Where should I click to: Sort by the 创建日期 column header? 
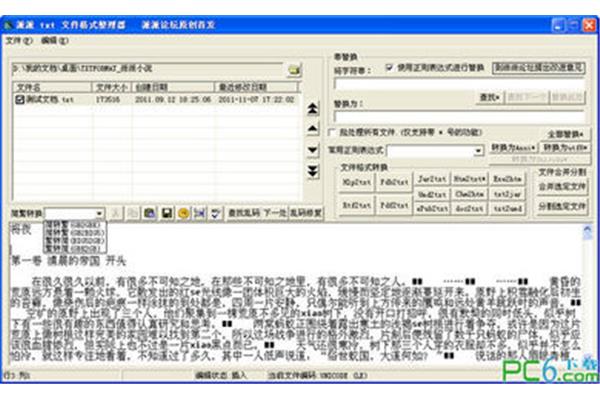[173, 87]
